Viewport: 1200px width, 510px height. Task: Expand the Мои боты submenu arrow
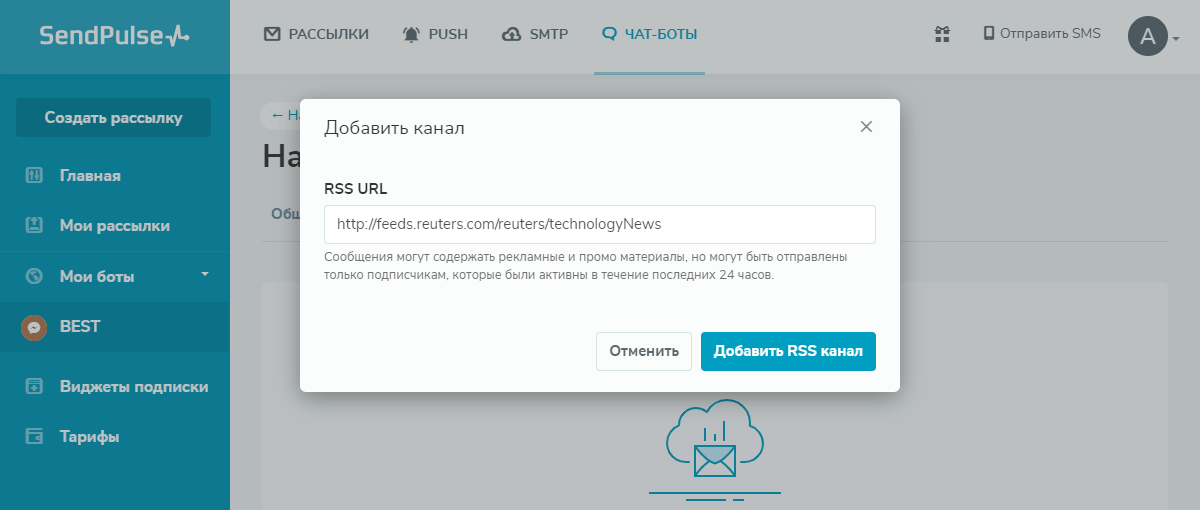(x=204, y=273)
